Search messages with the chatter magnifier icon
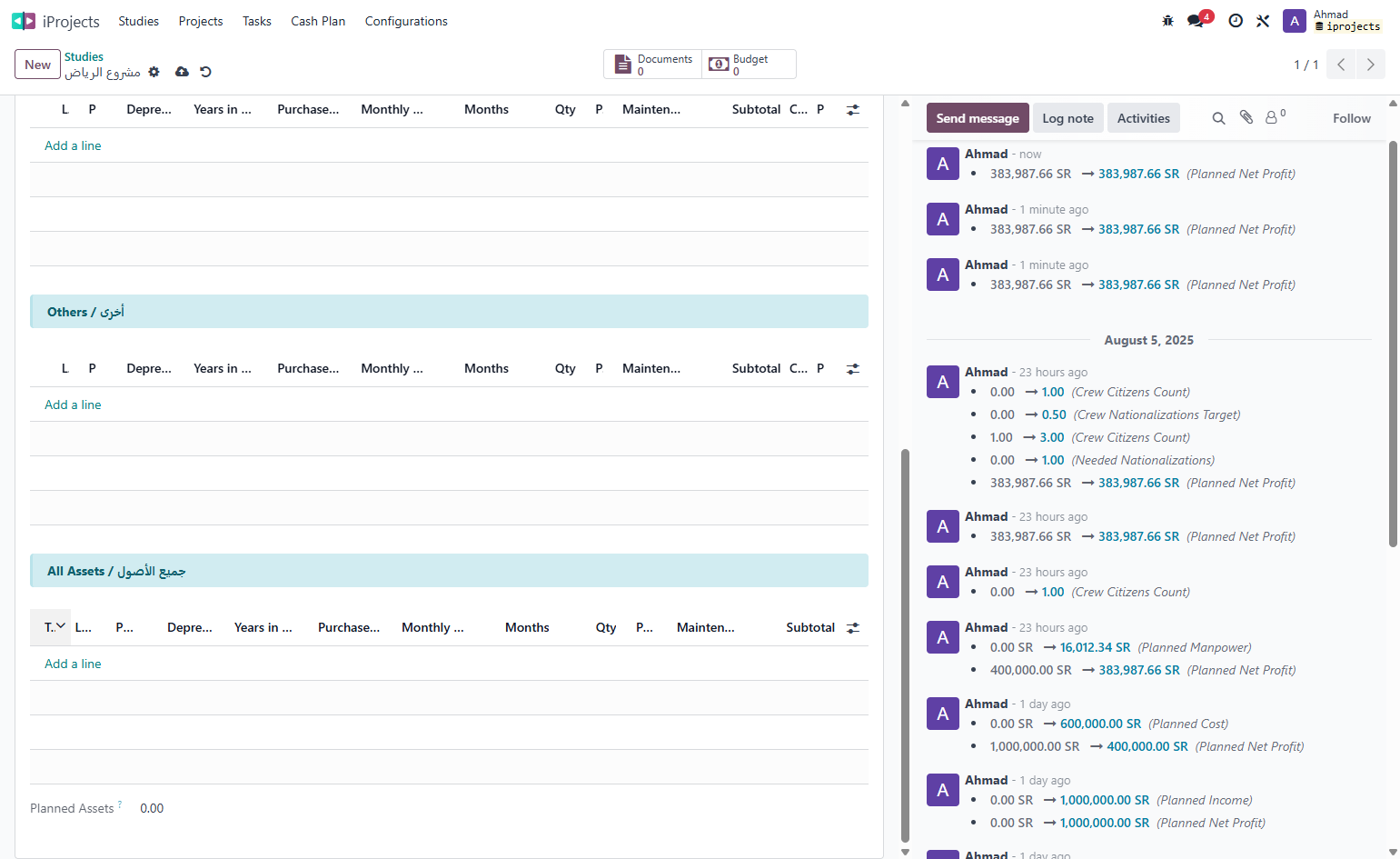 pos(1219,118)
